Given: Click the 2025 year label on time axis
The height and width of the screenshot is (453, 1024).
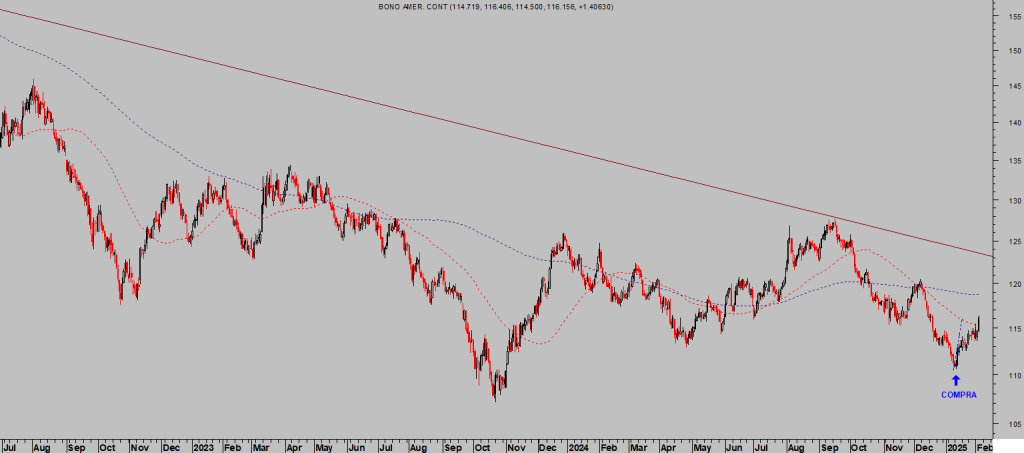Looking at the screenshot, I should click(x=958, y=445).
